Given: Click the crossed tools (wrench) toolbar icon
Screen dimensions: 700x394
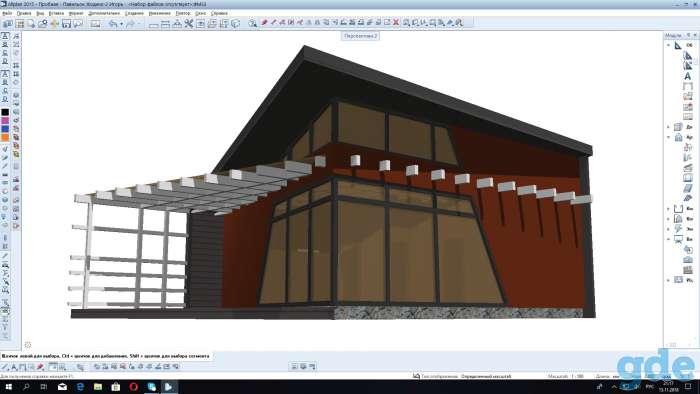Looking at the screenshot, I should [x=189, y=24].
